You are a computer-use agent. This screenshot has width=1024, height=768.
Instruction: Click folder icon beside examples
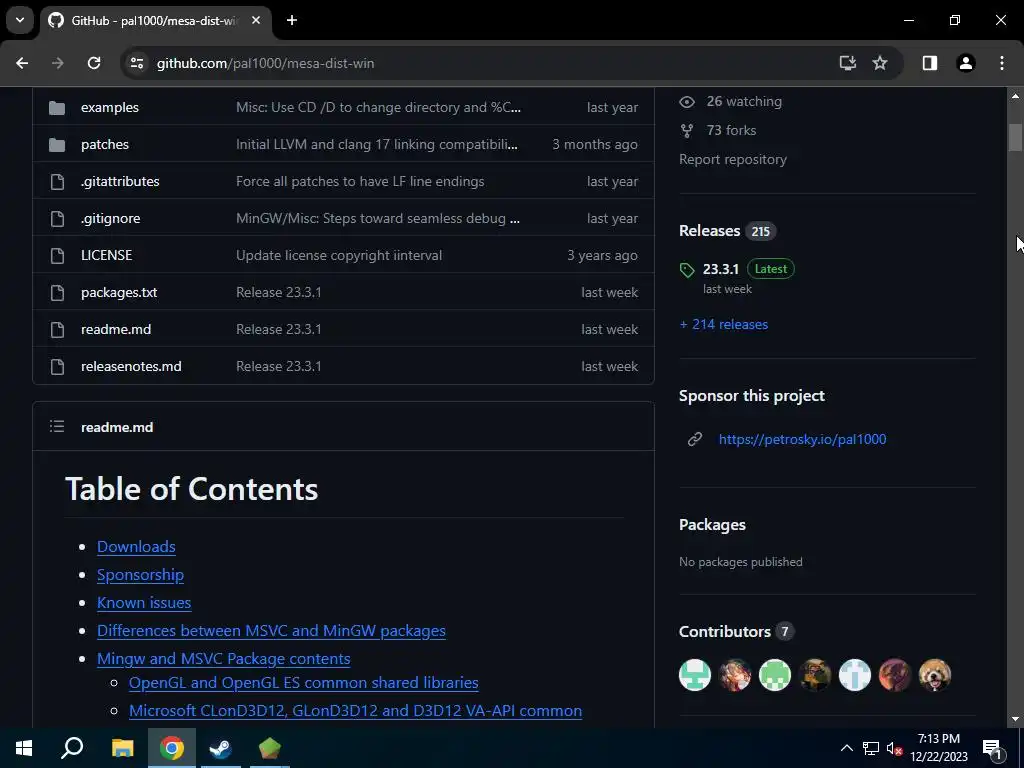(x=57, y=107)
